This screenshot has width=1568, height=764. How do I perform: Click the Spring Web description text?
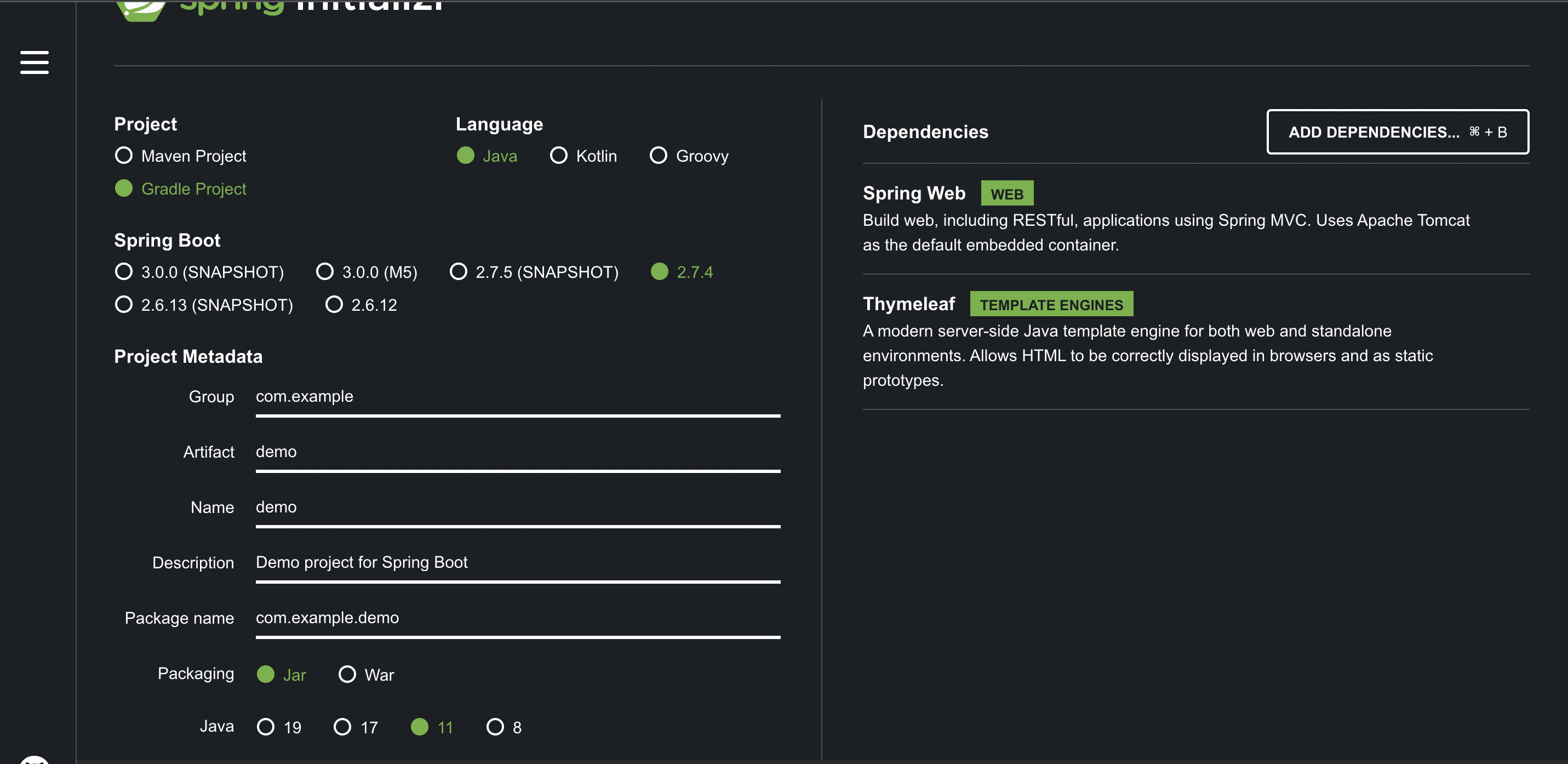point(1166,232)
